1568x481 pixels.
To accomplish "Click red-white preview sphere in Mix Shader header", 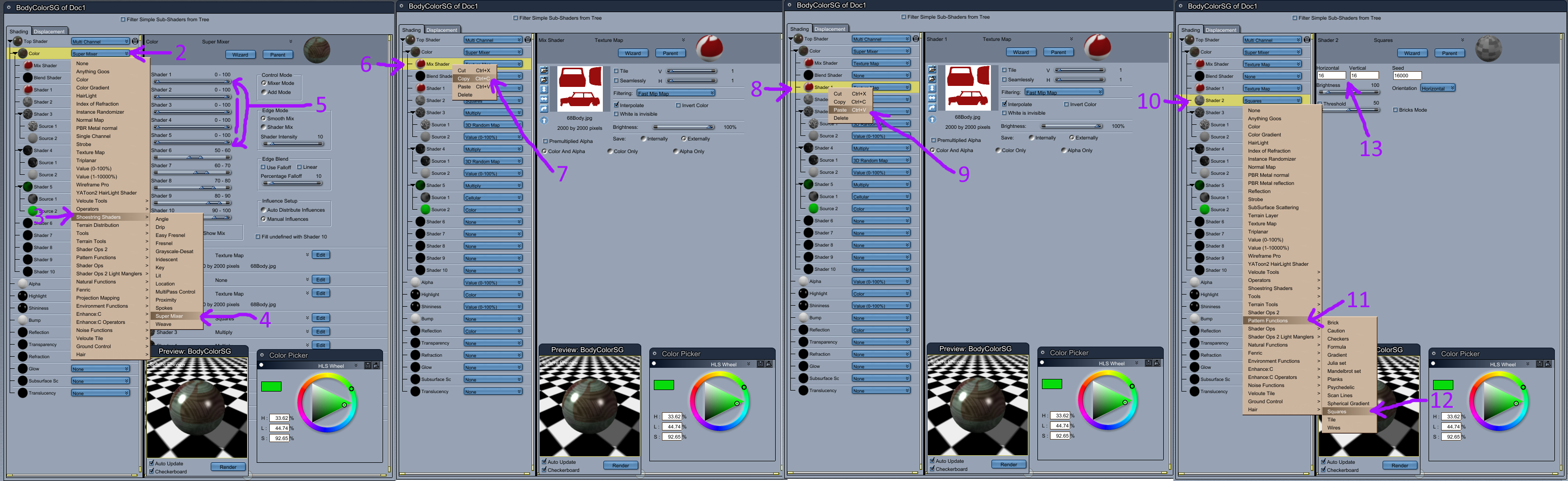I will tap(709, 48).
